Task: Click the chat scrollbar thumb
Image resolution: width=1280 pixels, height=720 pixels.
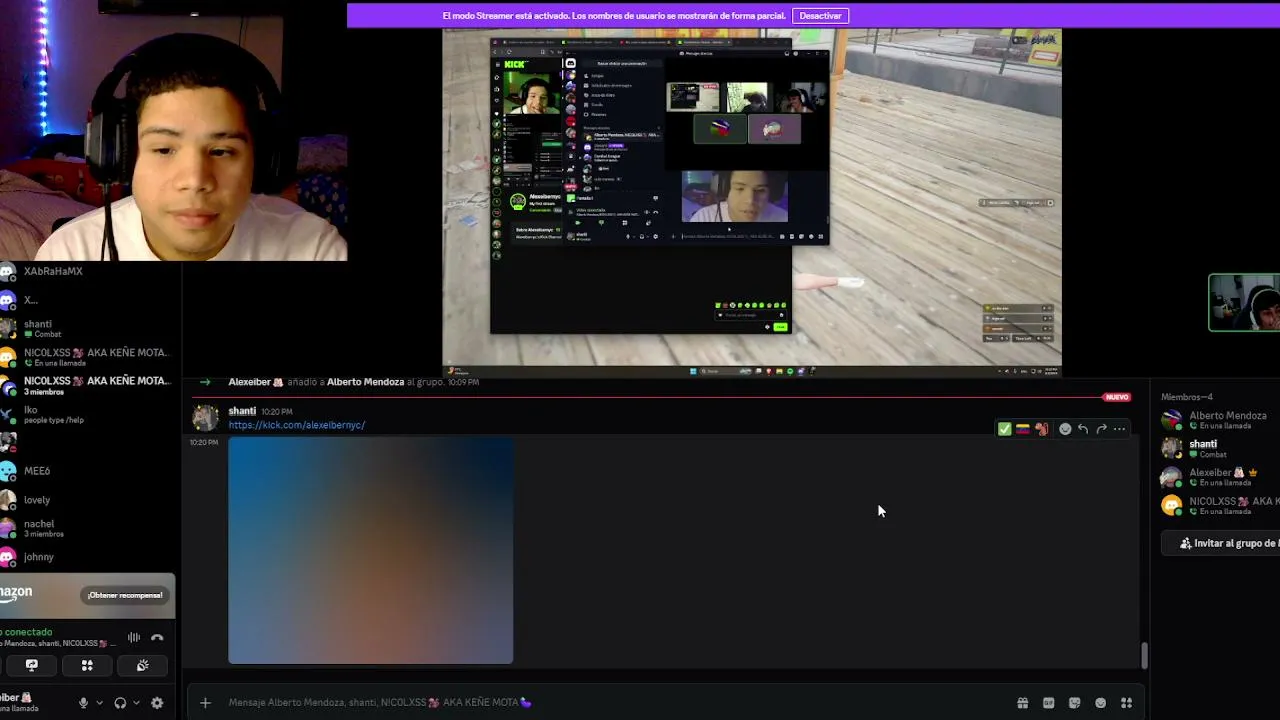Action: 1144,655
